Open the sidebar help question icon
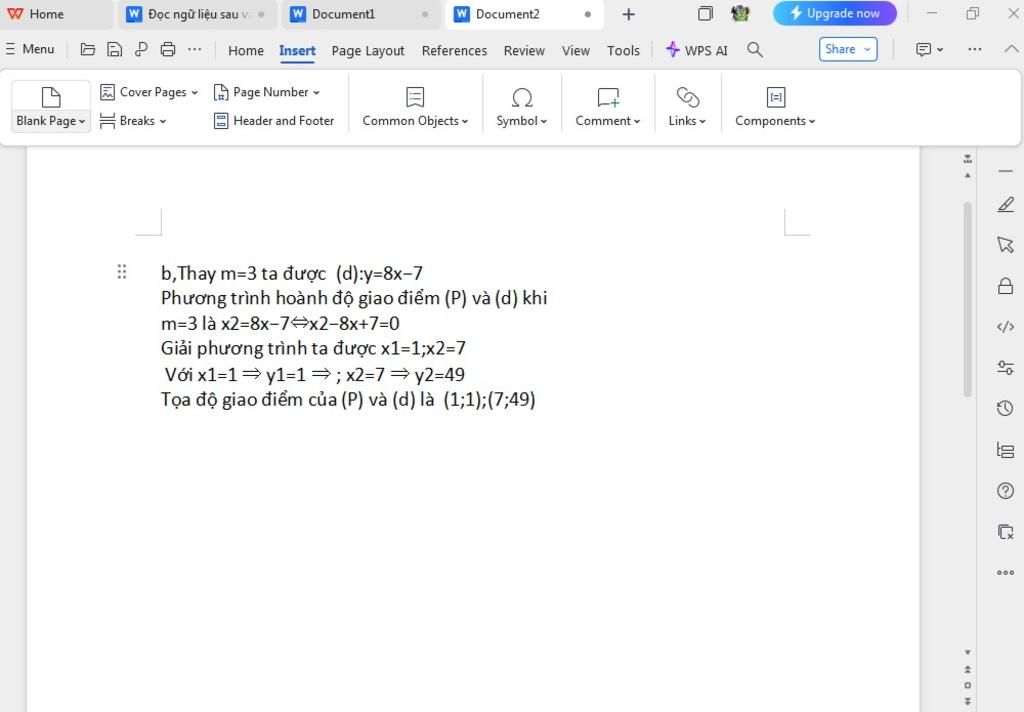The width and height of the screenshot is (1024, 712). [x=1006, y=491]
